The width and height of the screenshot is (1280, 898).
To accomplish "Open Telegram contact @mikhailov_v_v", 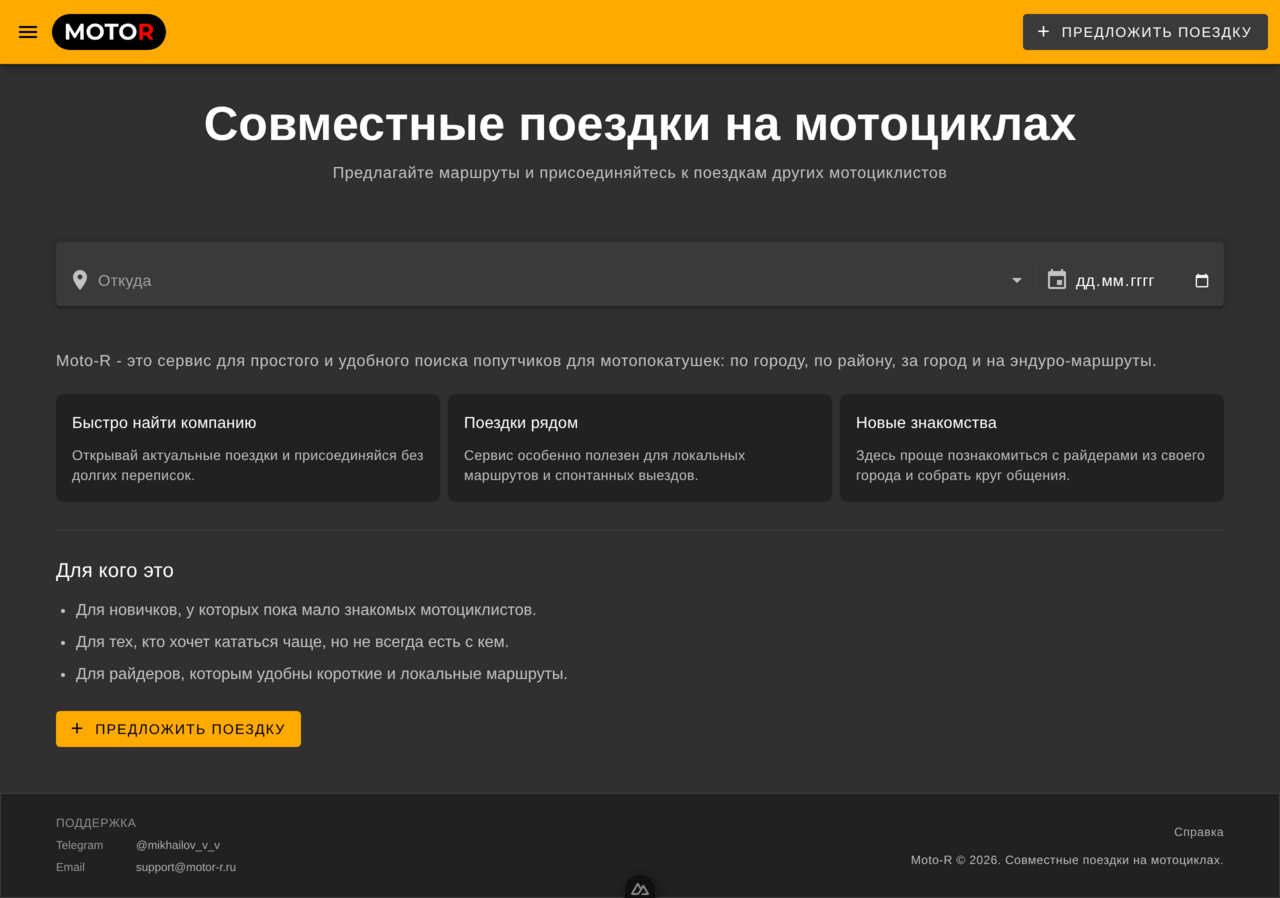I will coord(178,845).
